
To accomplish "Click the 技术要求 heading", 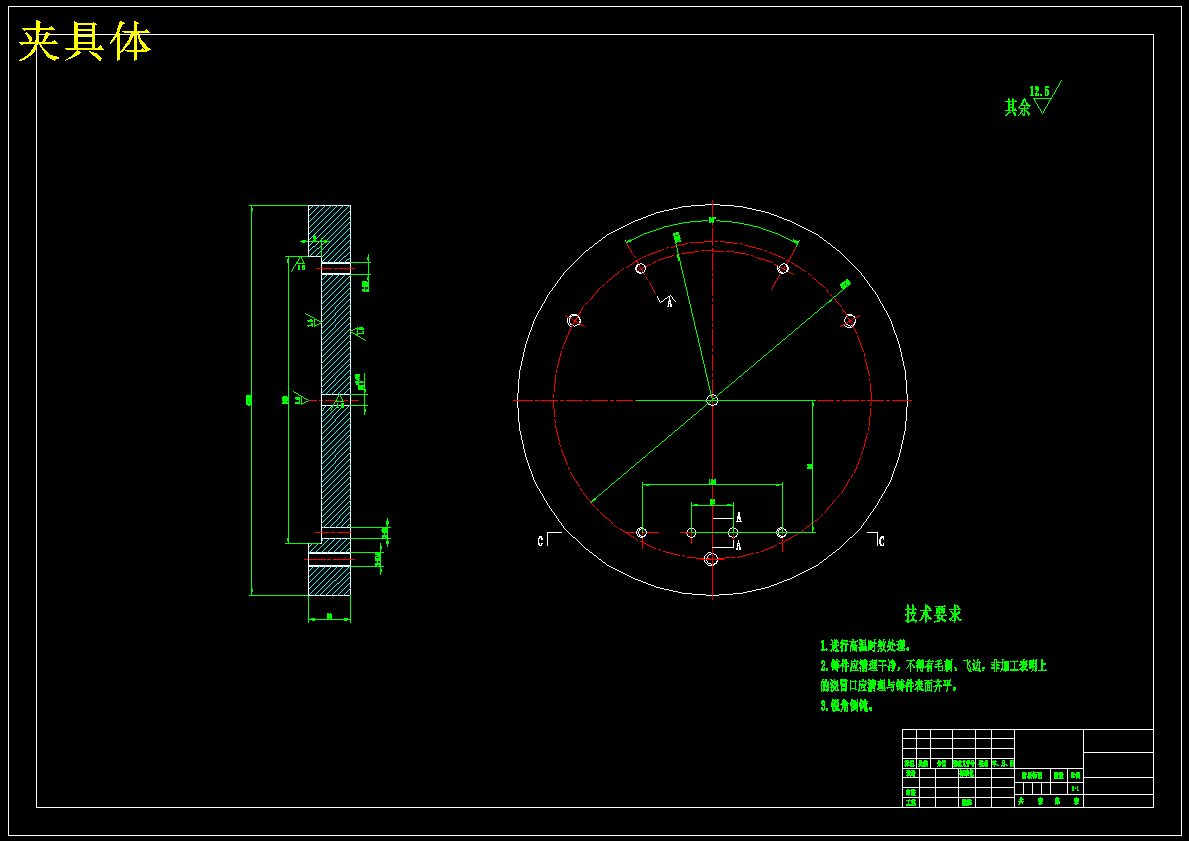I will click(x=933, y=613).
